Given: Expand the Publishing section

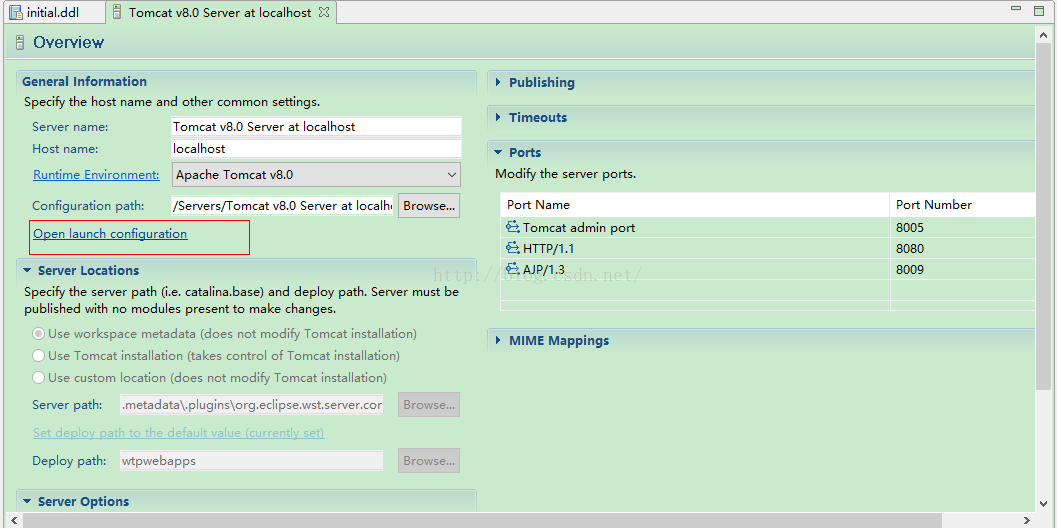Looking at the screenshot, I should [x=498, y=82].
